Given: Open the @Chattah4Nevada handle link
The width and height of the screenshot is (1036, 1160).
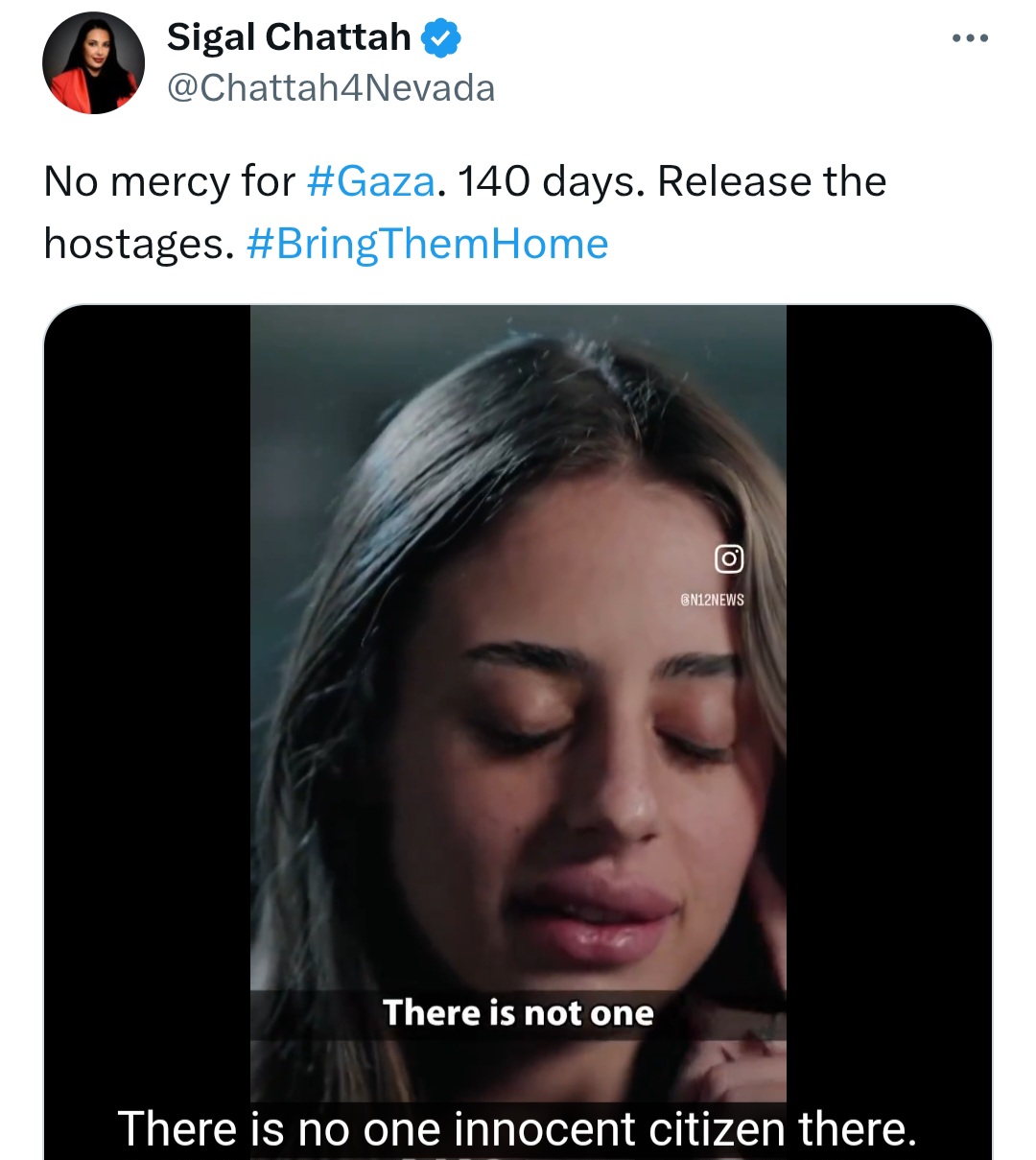Looking at the screenshot, I should coord(331,88).
